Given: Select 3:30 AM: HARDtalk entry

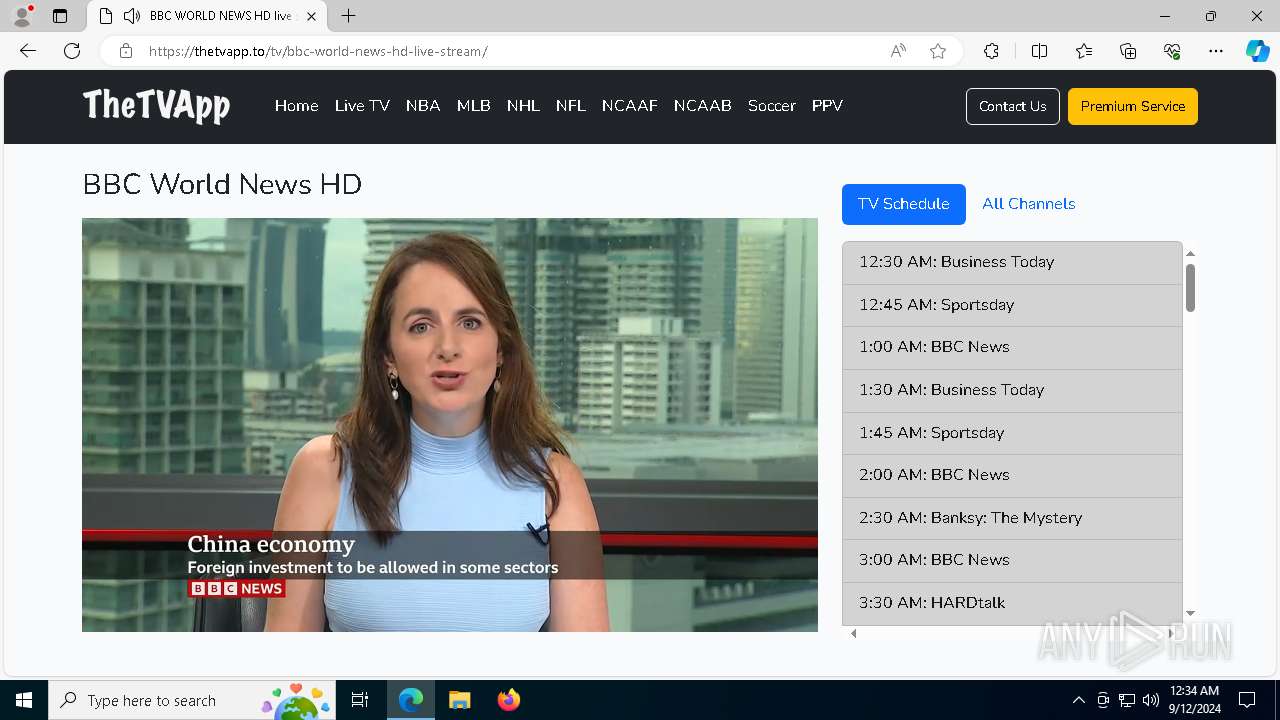Looking at the screenshot, I should (x=1012, y=603).
